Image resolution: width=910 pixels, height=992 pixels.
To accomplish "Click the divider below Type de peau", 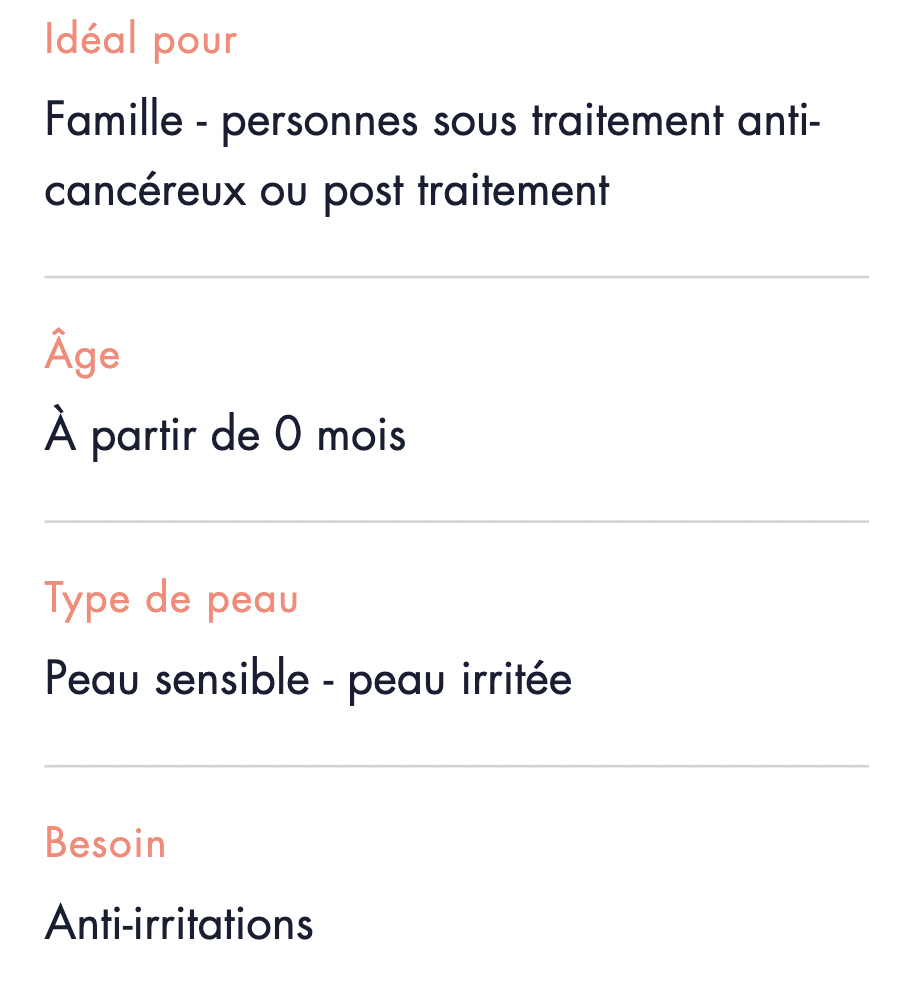I will click(x=456, y=766).
